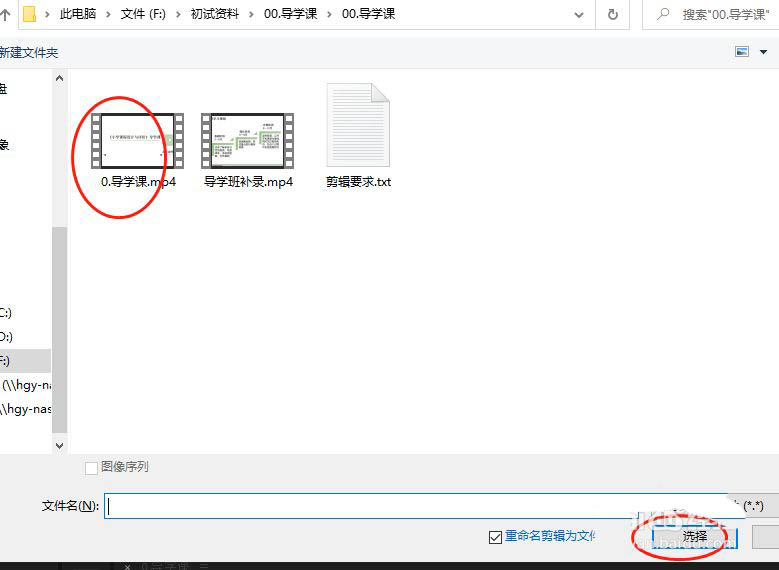Navigate to 初试资料 in the breadcrumb
This screenshot has height=570, width=779.
(x=215, y=14)
